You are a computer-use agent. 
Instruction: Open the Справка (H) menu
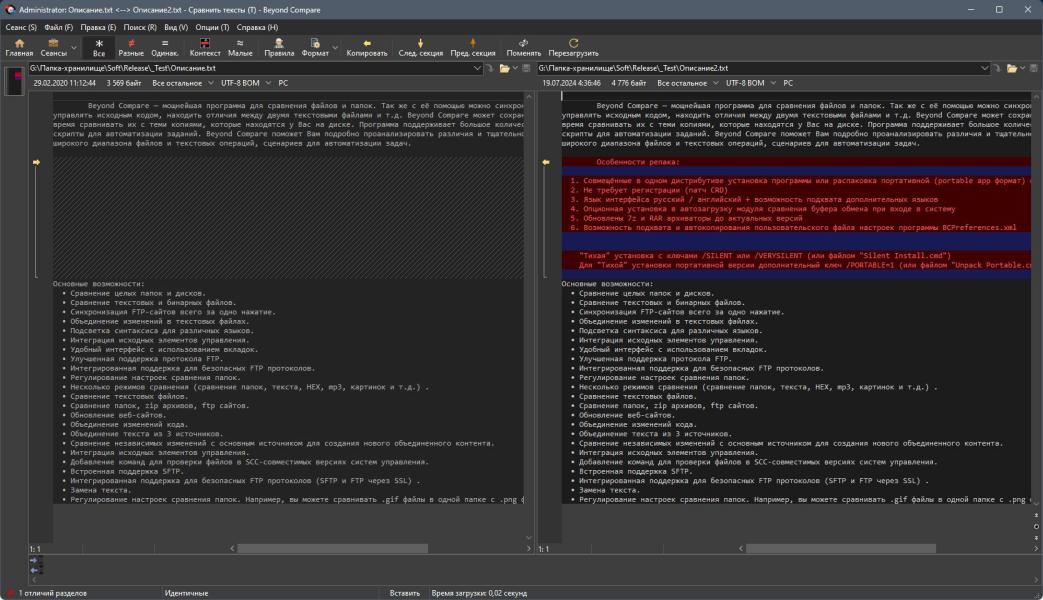pos(257,27)
